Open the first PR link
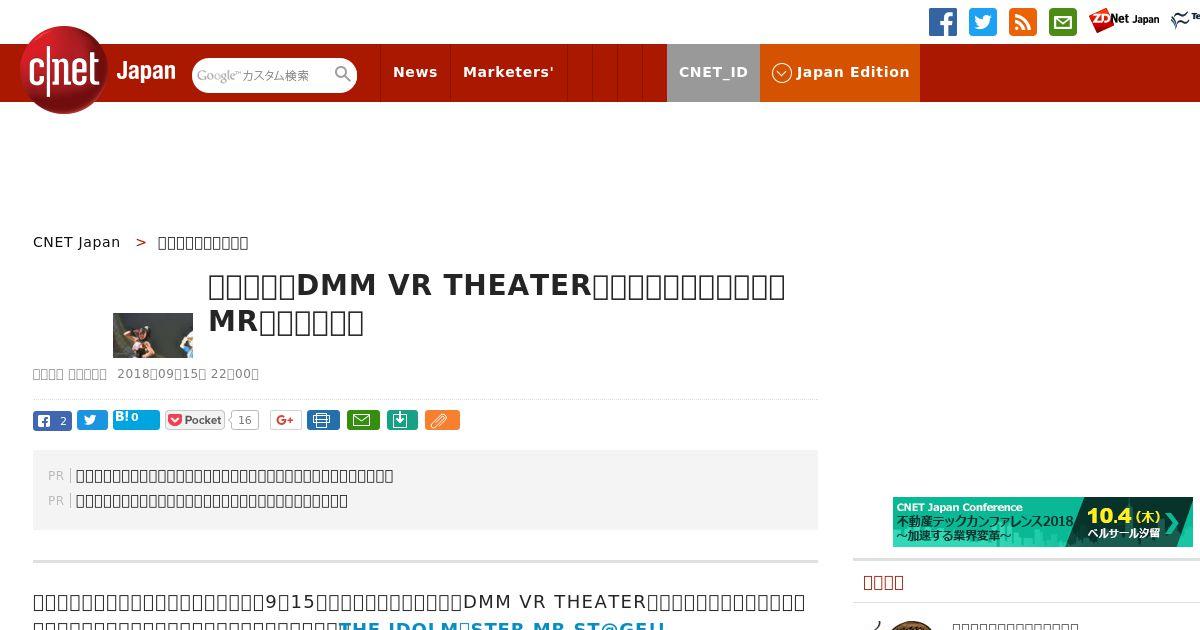This screenshot has height=630, width=1200. pyautogui.click(x=234, y=476)
